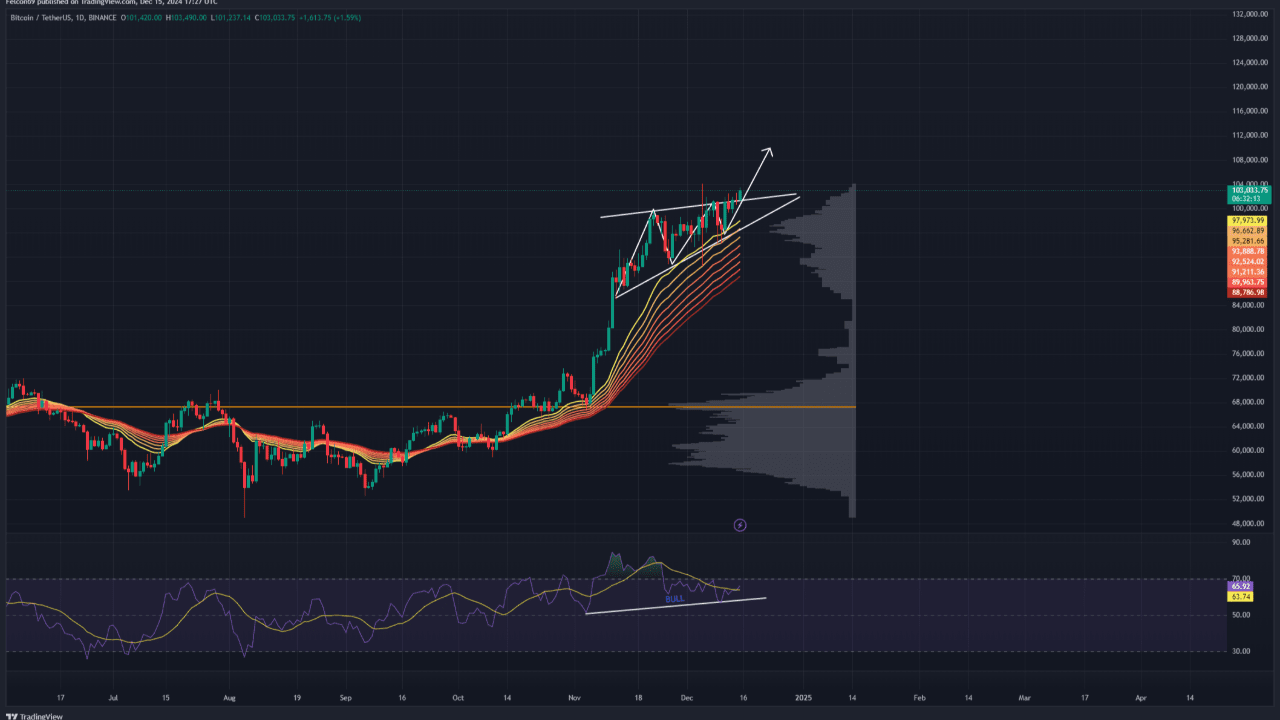Viewport: 1280px width, 720px height.
Task: Click the 84,000.00 price axis label
Action: [x=1249, y=305]
